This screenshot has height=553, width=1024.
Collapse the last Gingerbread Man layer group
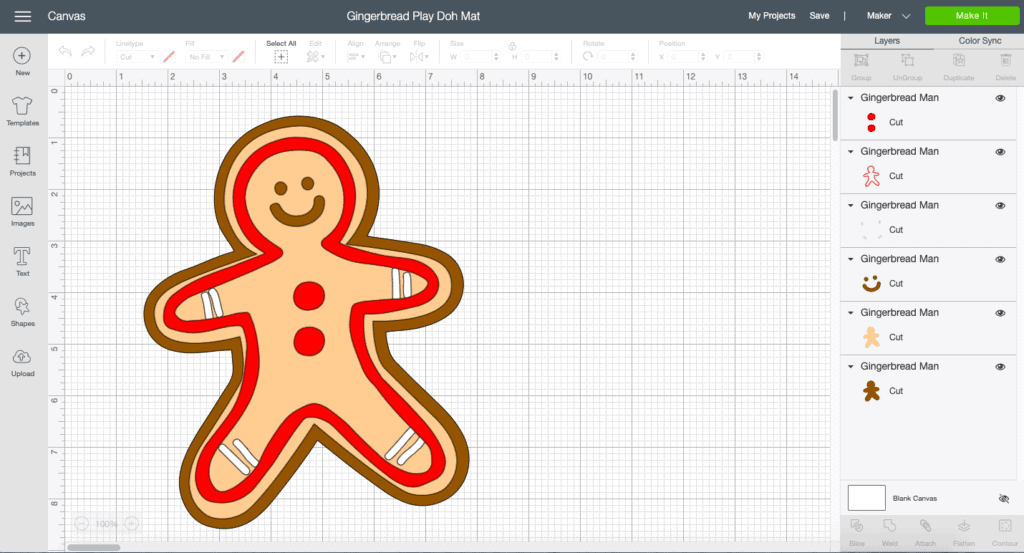coord(850,367)
